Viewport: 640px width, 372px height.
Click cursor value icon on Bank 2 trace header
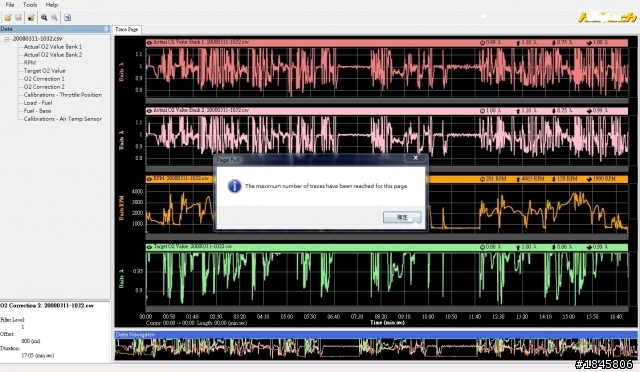pos(482,111)
